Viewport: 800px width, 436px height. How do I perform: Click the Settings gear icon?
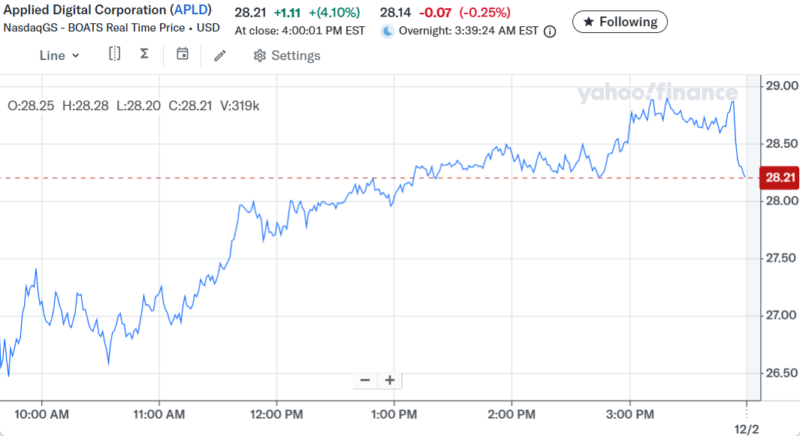(260, 56)
